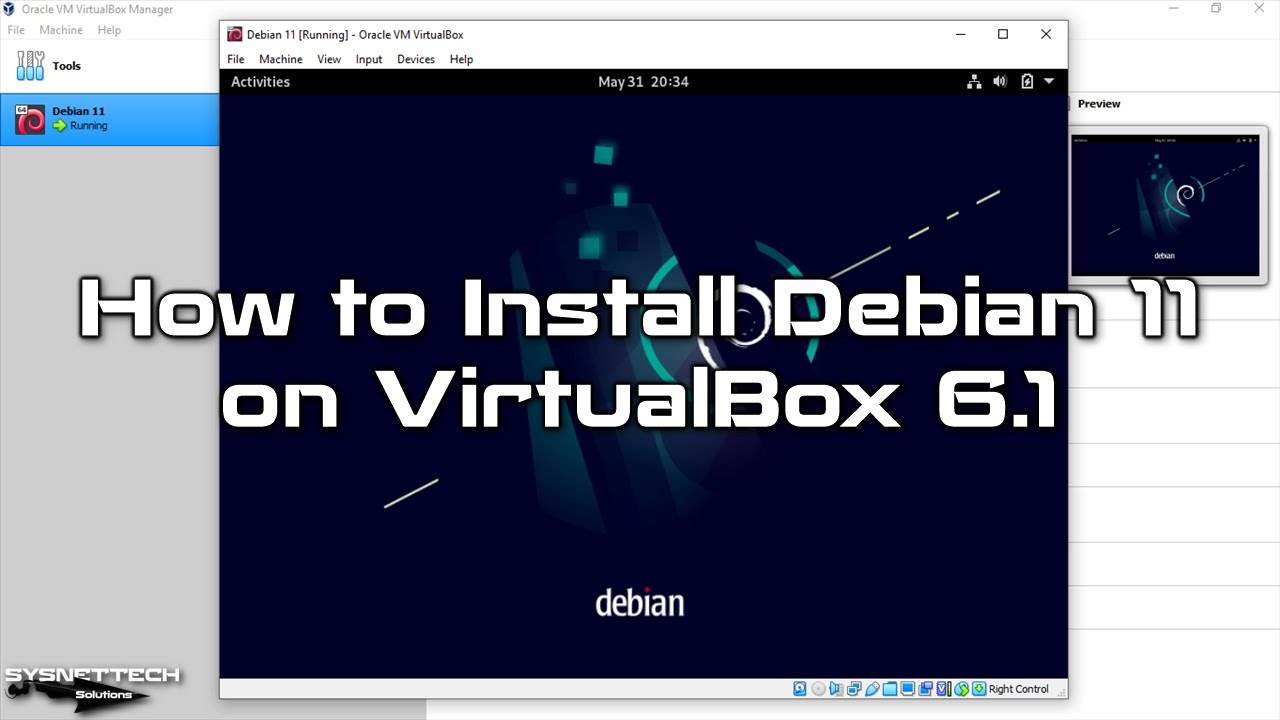1280x720 pixels.
Task: Click the recording icon in VM status bar
Action: [925, 689]
